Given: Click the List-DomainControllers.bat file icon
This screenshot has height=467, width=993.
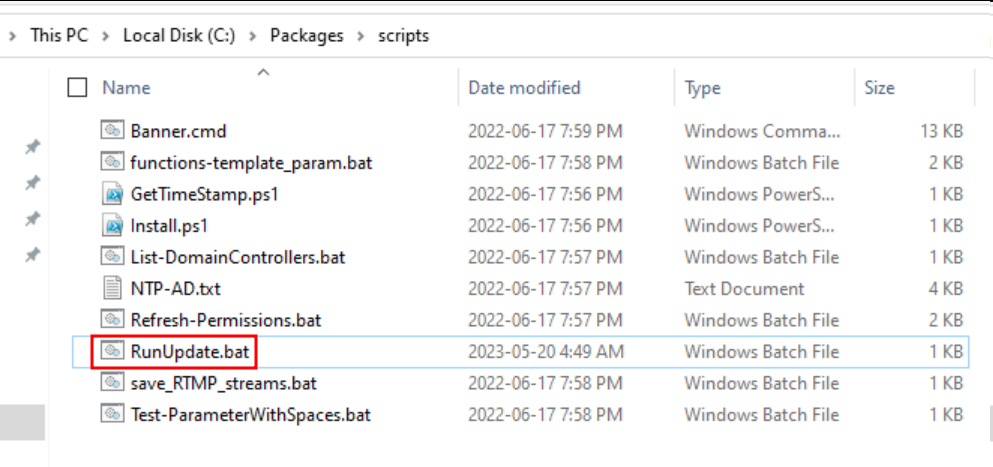Looking at the screenshot, I should tap(111, 257).
